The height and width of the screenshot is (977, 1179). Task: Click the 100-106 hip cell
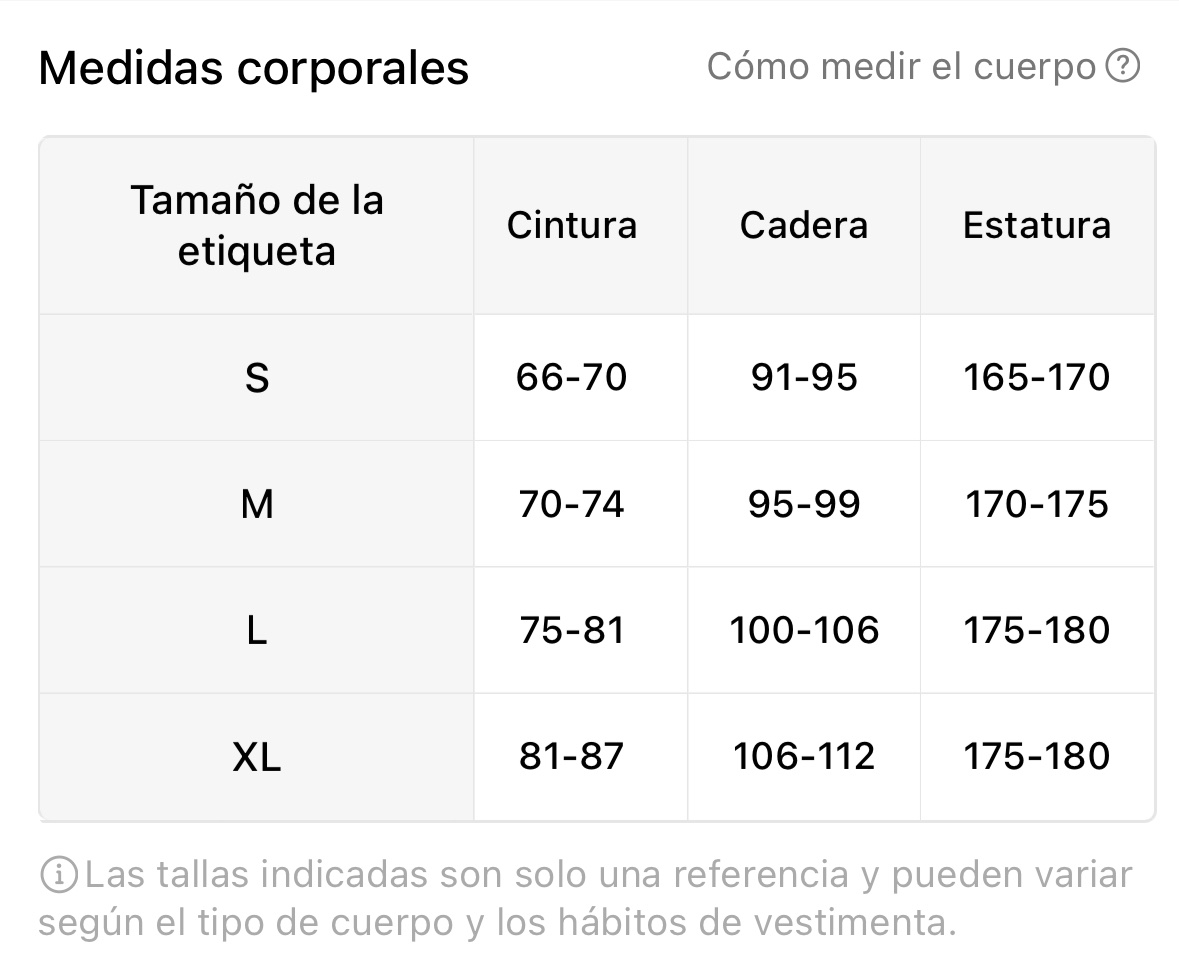[804, 630]
